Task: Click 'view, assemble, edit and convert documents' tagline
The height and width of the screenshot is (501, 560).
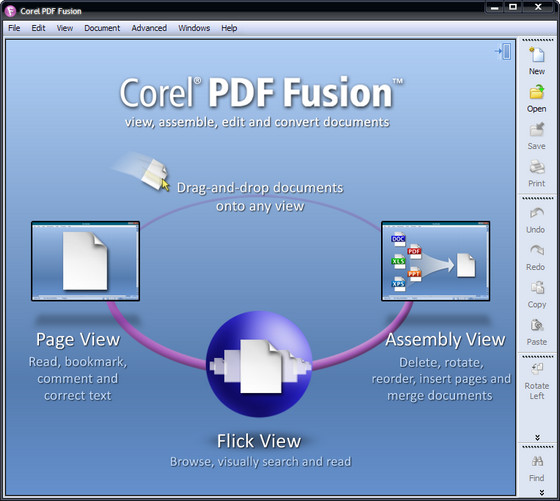Action: tap(257, 122)
